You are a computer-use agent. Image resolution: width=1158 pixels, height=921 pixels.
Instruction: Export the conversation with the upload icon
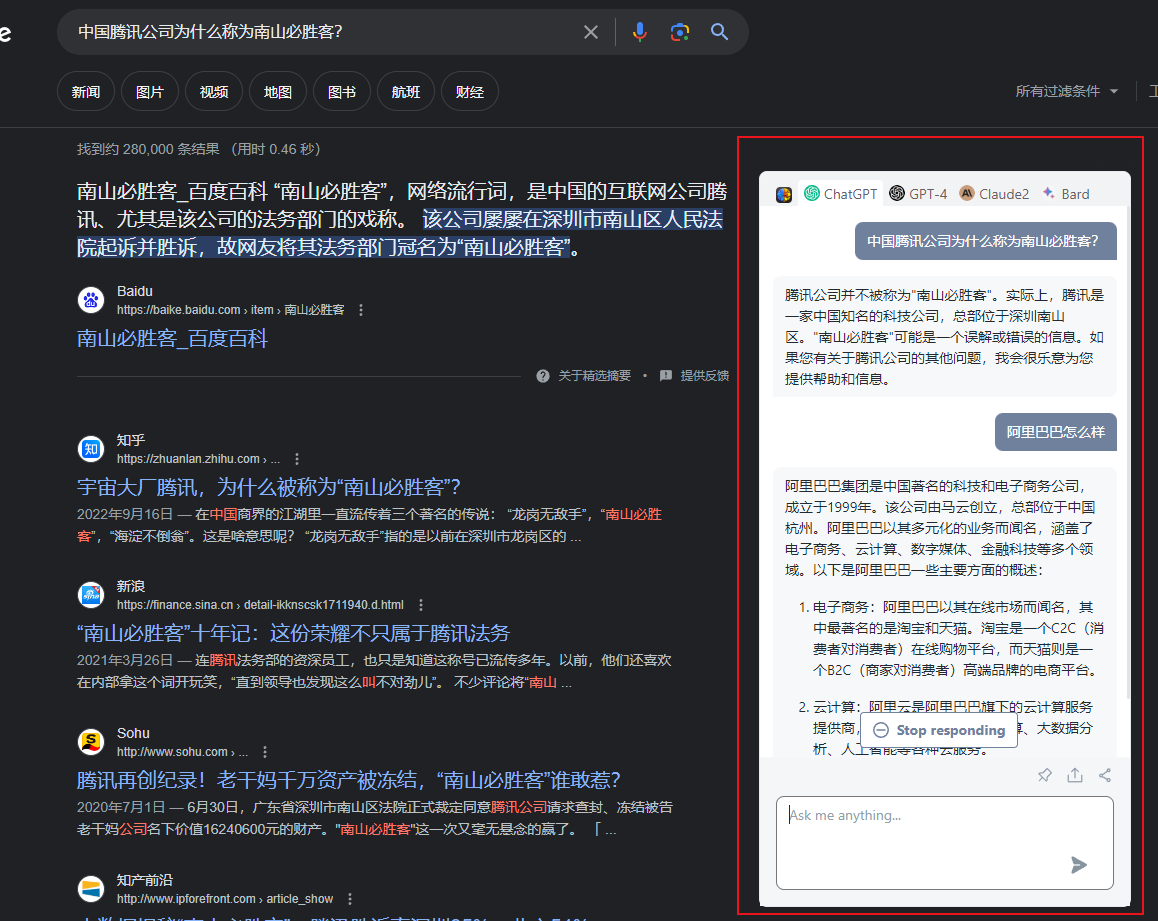click(x=1075, y=775)
